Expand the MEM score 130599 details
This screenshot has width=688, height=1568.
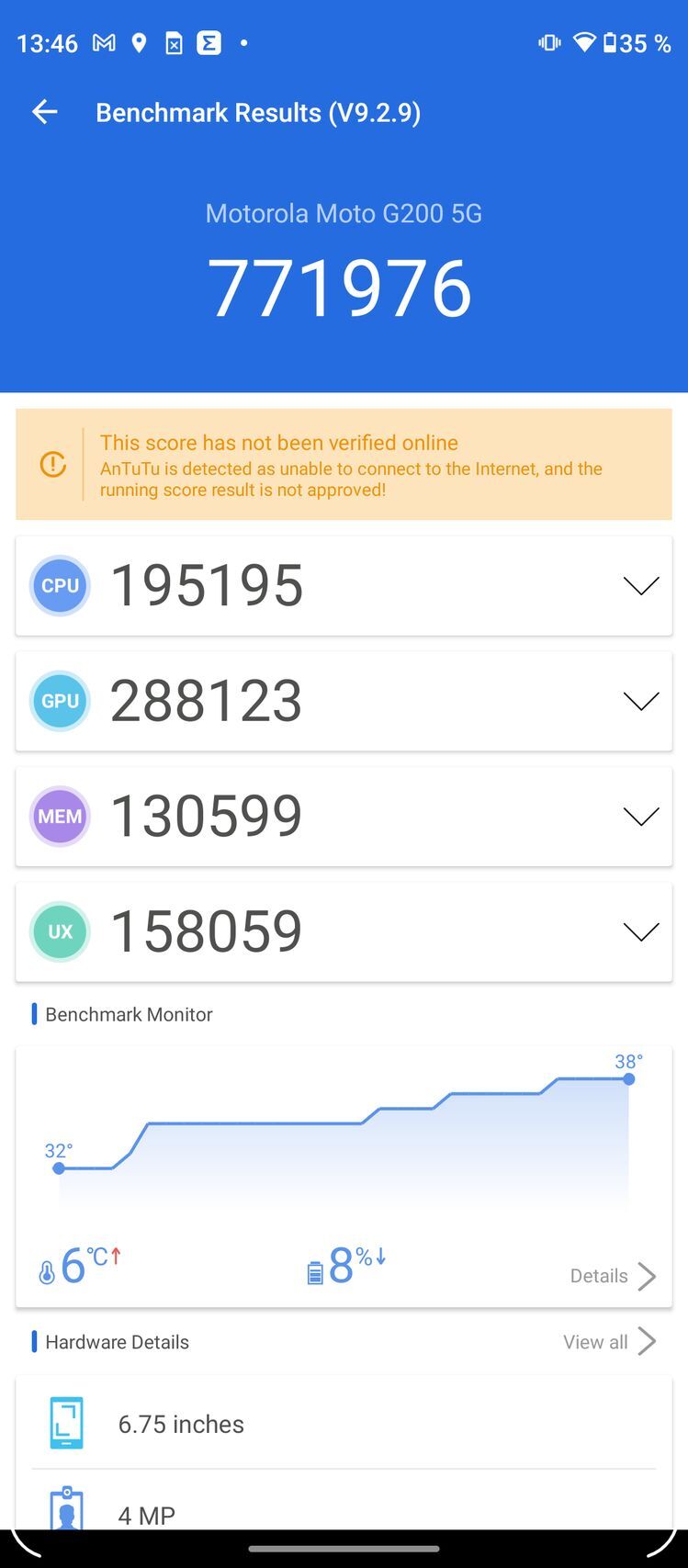pyautogui.click(x=640, y=816)
